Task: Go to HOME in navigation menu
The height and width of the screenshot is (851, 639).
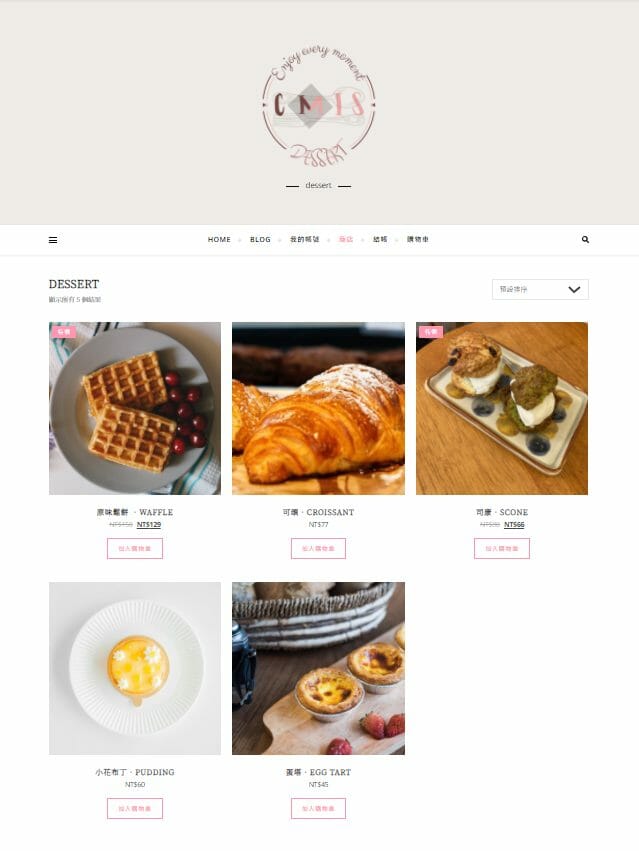Action: click(219, 239)
